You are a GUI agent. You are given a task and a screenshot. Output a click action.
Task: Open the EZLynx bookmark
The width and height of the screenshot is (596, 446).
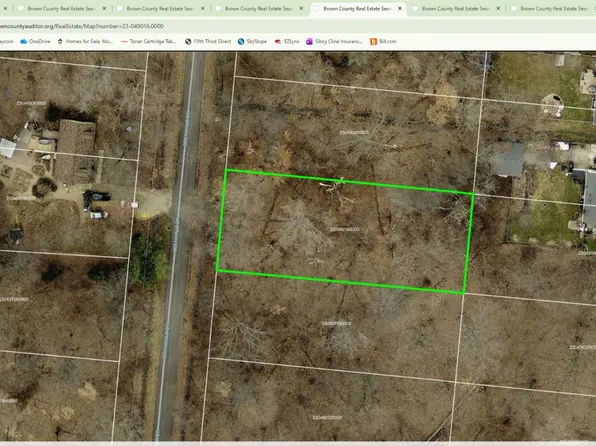pyautogui.click(x=287, y=41)
